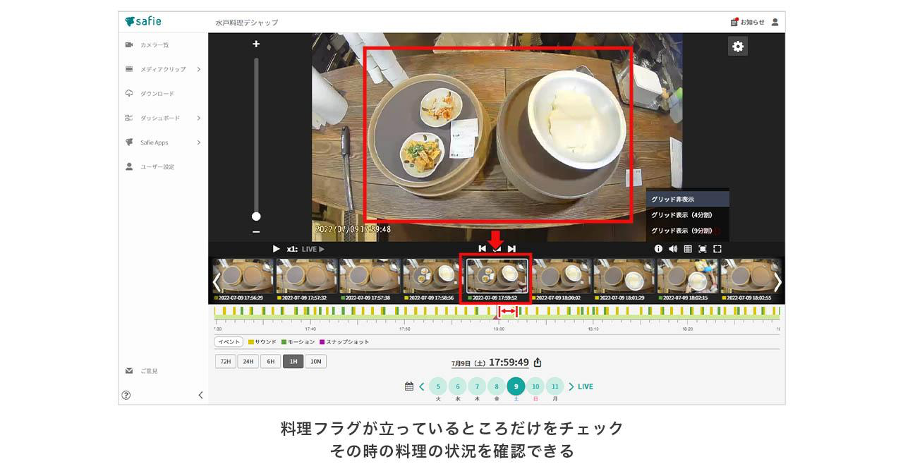Open the カメラ一覧 camera list
The image size is (904, 476).
point(154,45)
